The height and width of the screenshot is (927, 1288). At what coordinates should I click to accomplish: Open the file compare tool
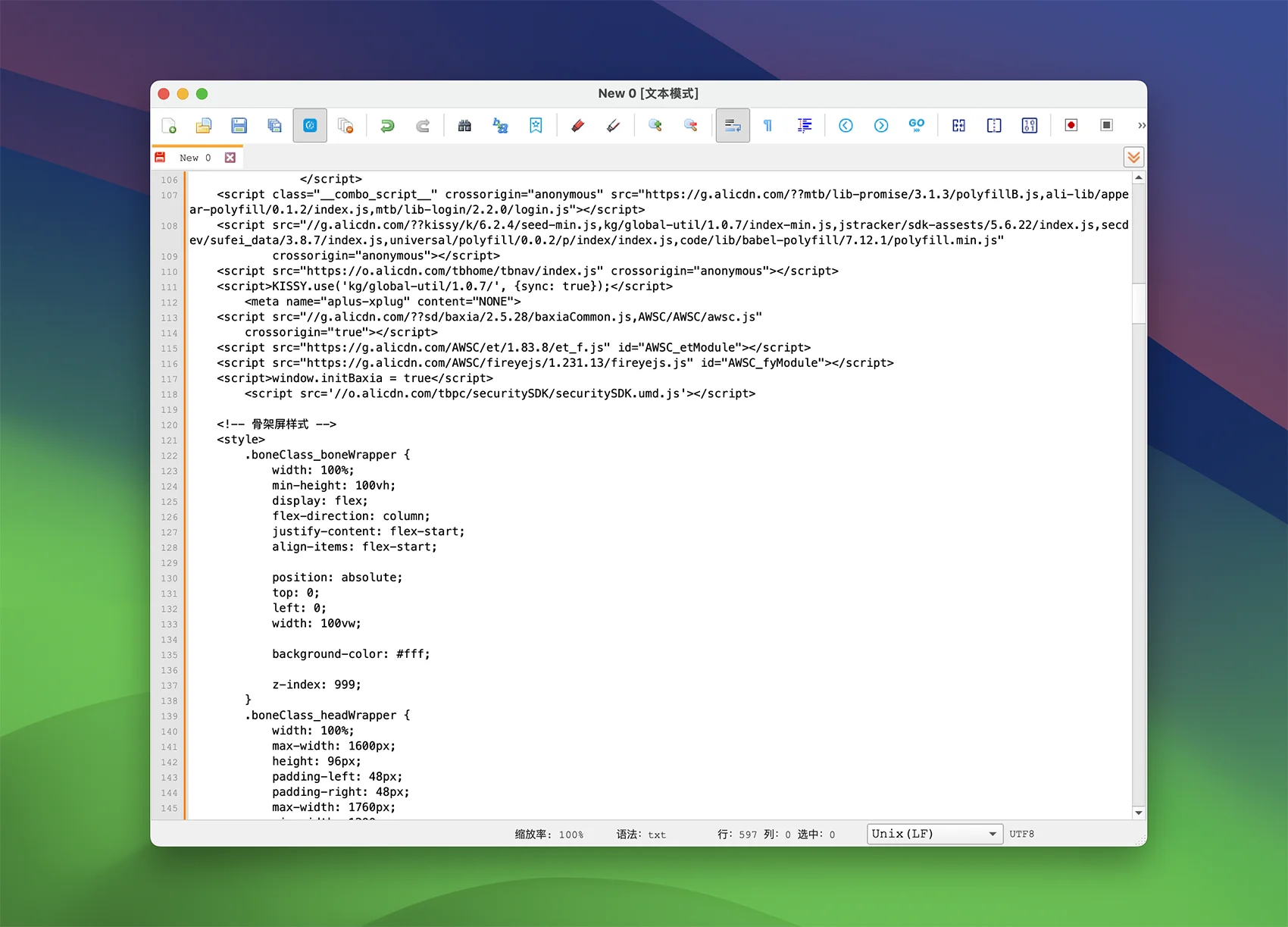click(x=958, y=126)
